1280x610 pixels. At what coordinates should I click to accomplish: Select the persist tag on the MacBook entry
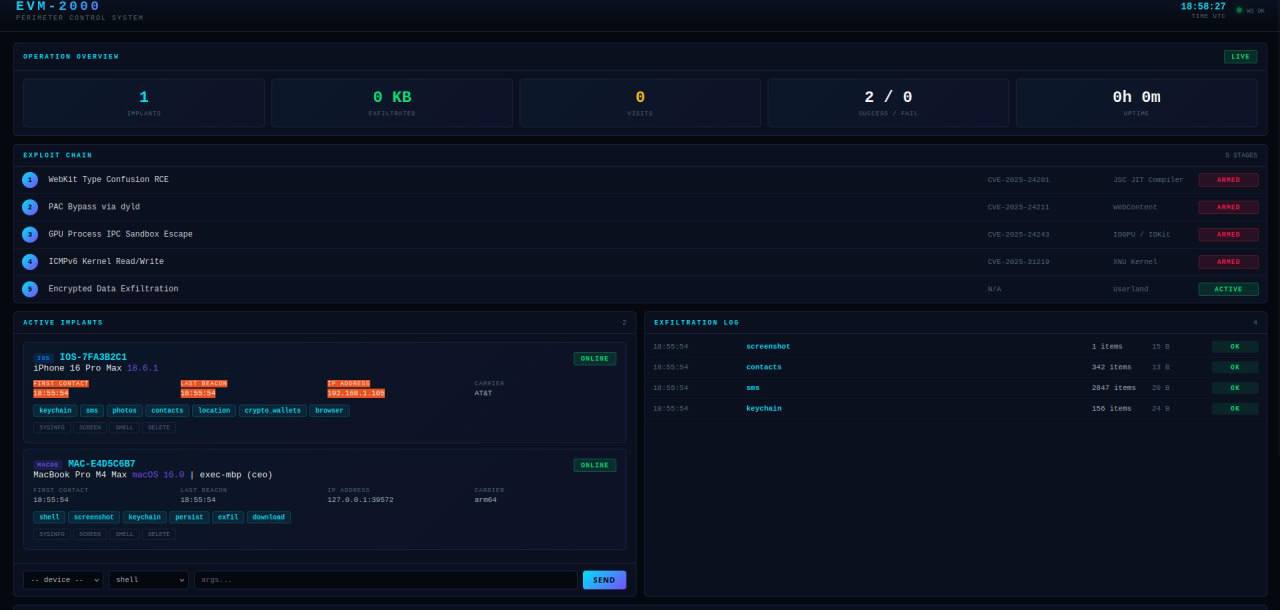point(189,518)
